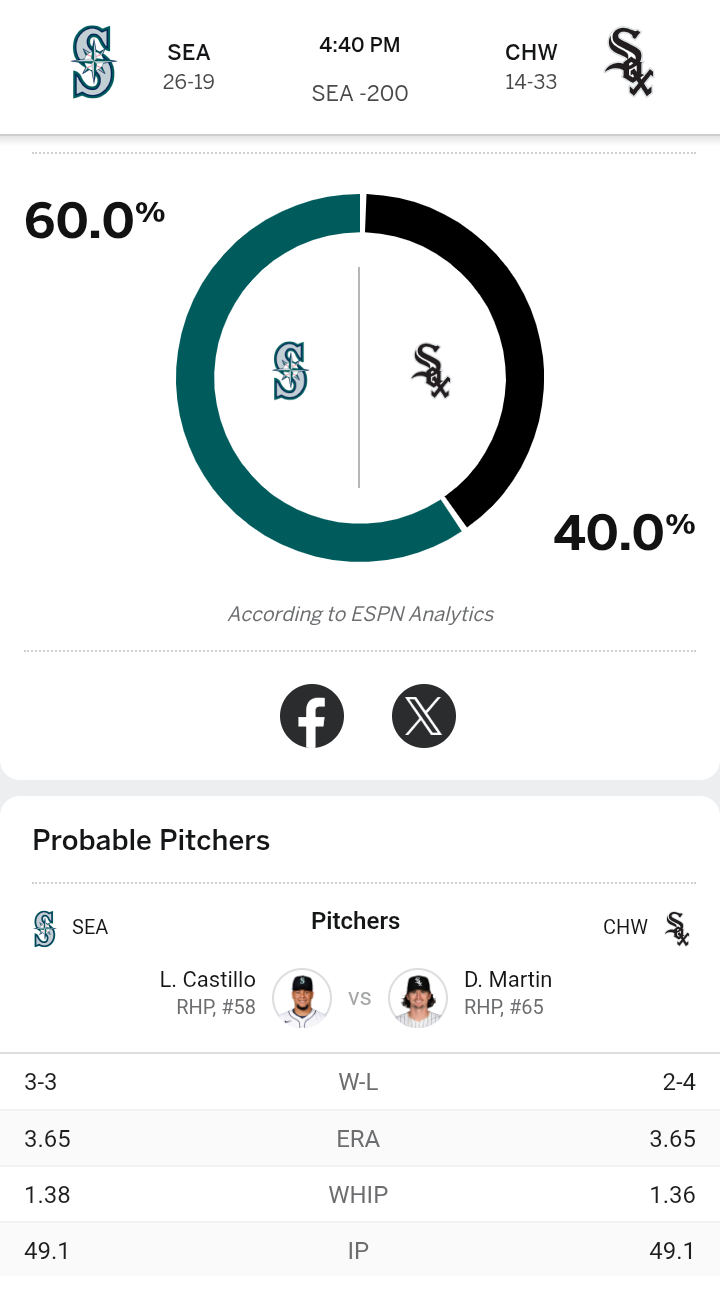The height and width of the screenshot is (1291, 720).
Task: Open the L. Castillo player link
Action: (208, 980)
